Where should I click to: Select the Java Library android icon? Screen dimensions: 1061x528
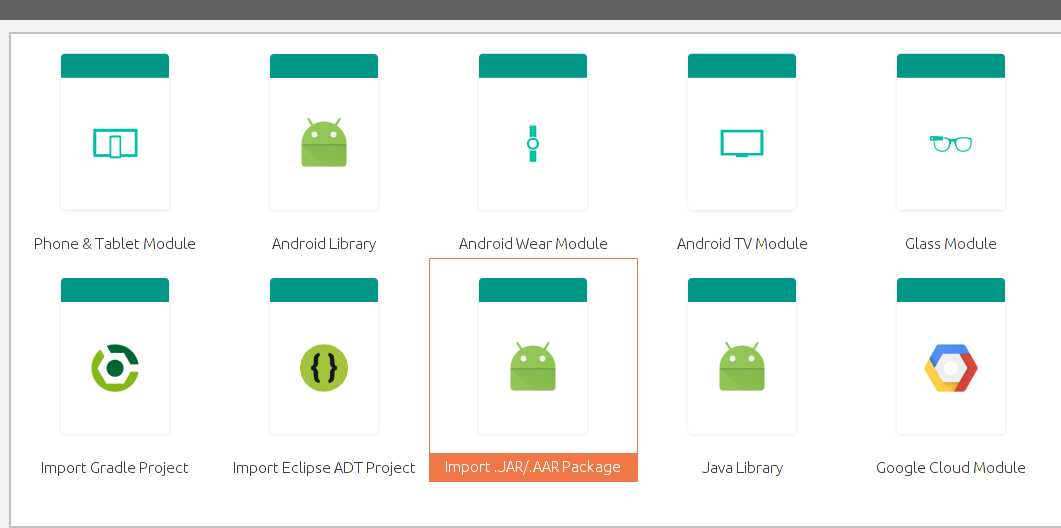(742, 366)
